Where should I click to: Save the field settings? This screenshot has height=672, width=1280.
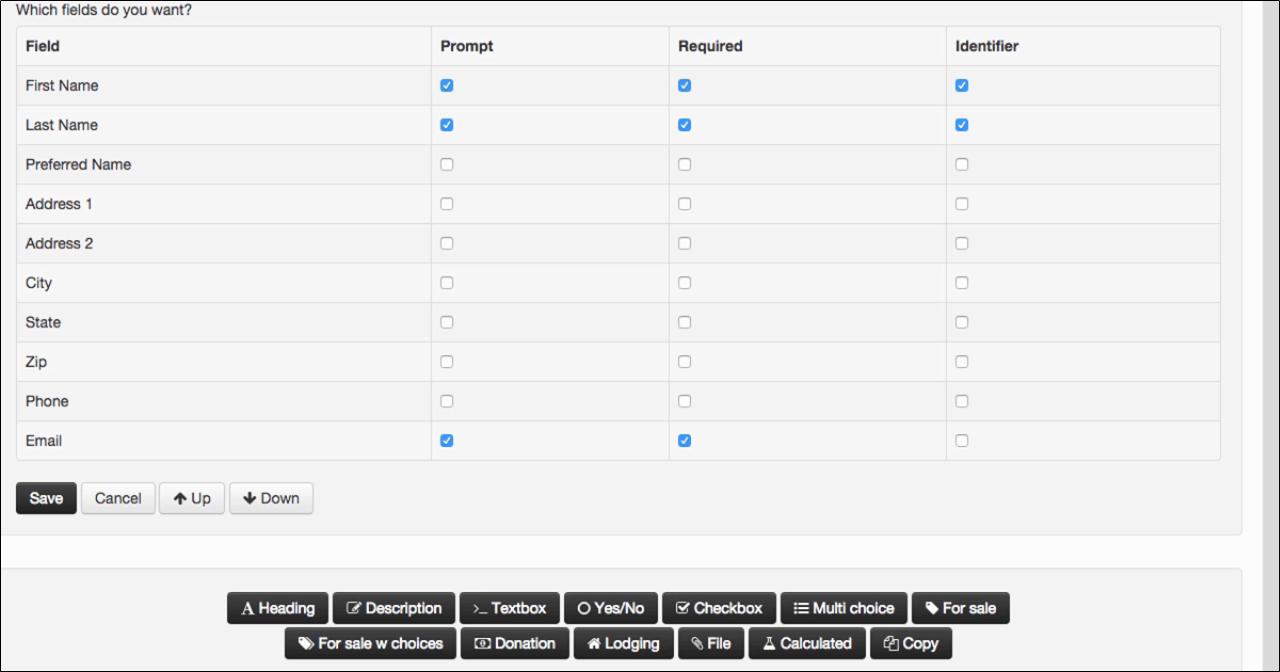45,498
